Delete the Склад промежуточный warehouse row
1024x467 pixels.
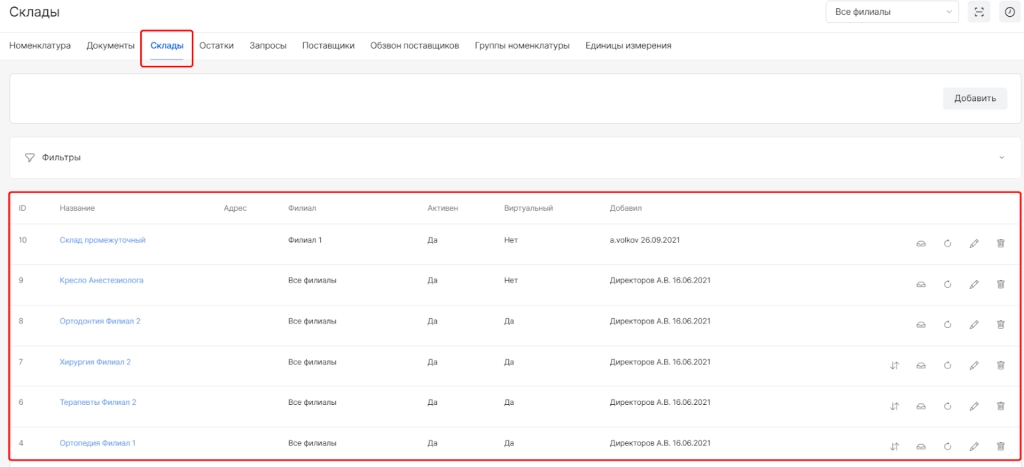tap(1000, 244)
